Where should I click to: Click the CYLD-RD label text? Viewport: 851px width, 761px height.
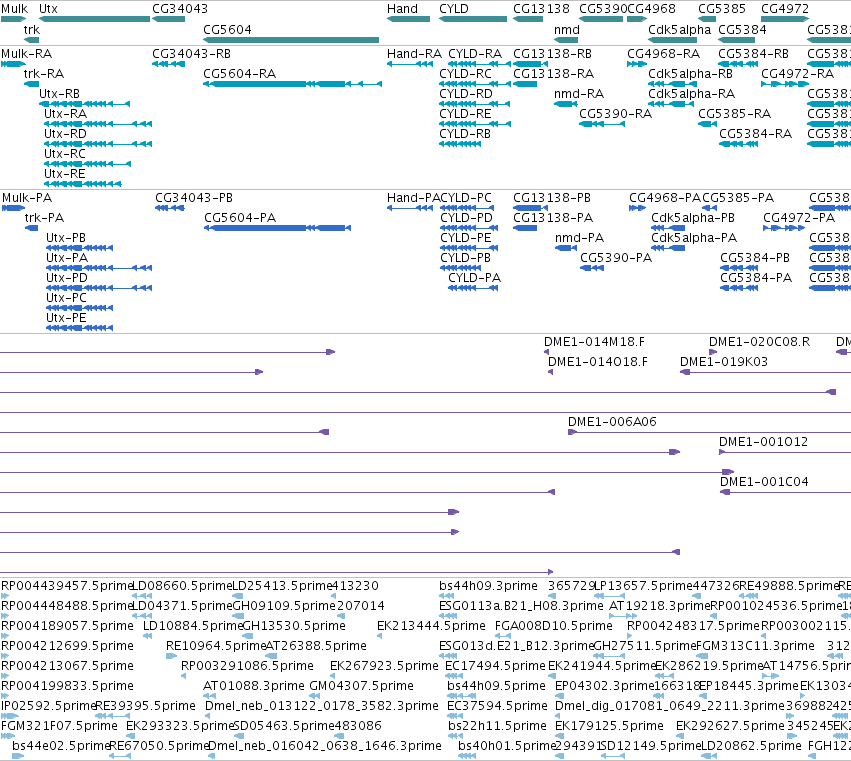pos(466,93)
